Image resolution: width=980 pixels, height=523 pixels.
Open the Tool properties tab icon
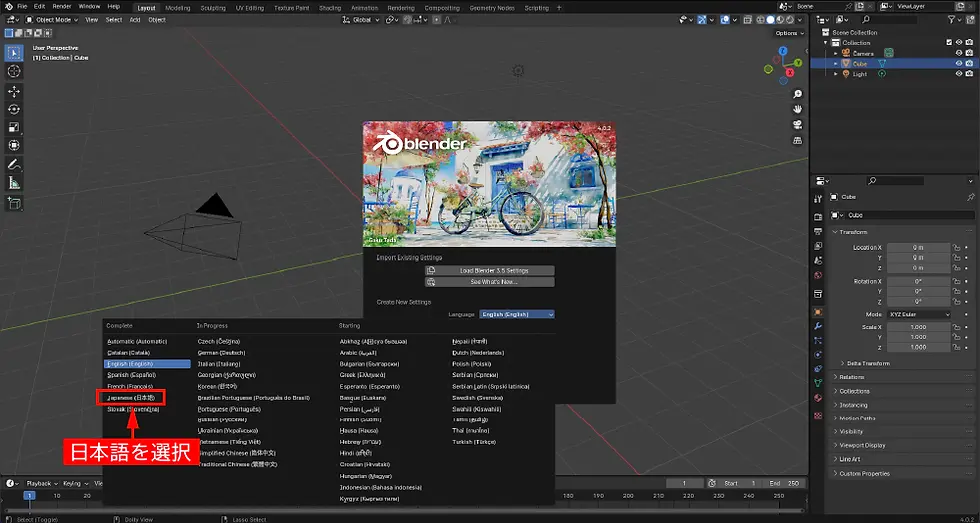coord(818,199)
